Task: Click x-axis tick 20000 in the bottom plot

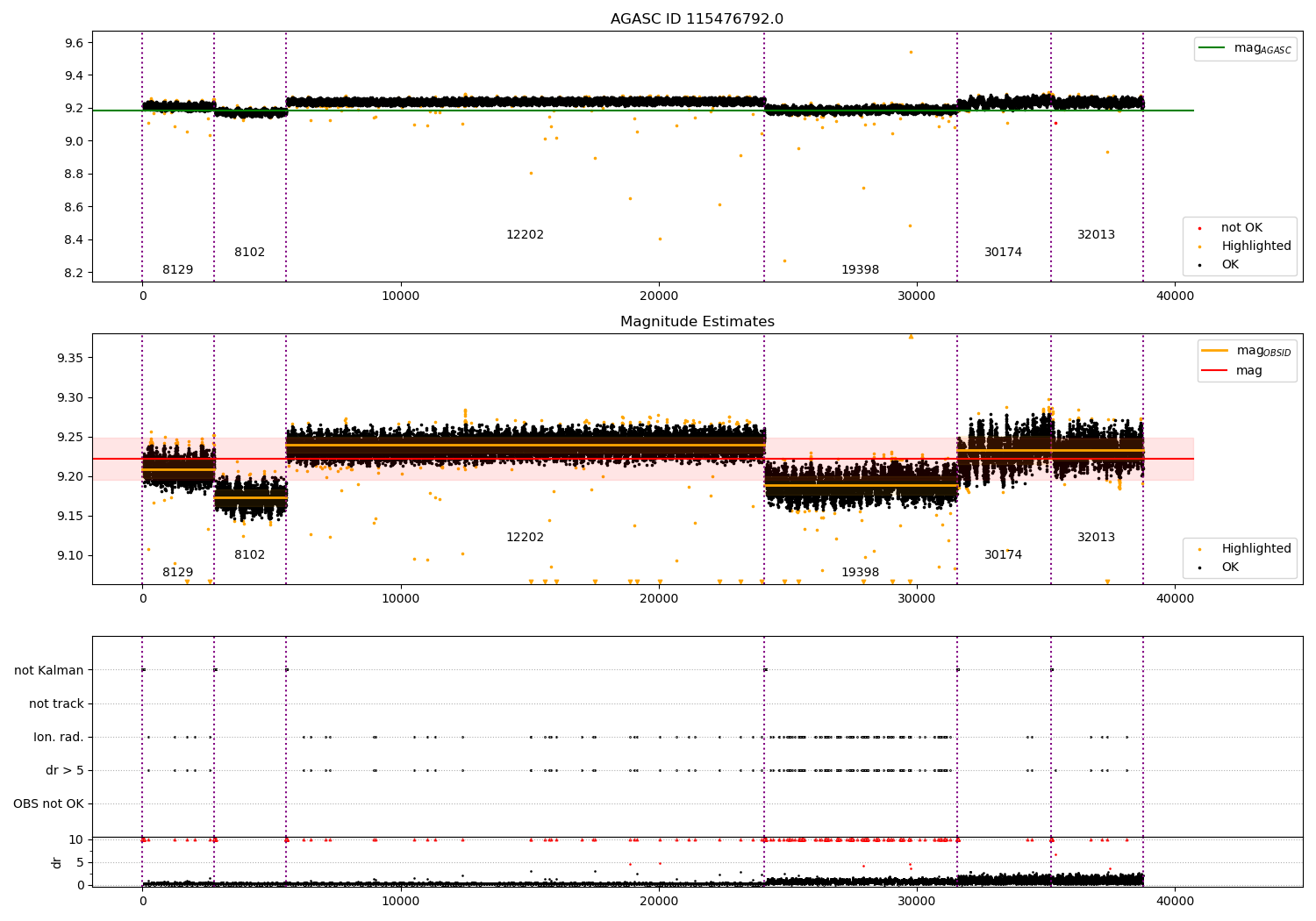Action: coord(659,902)
